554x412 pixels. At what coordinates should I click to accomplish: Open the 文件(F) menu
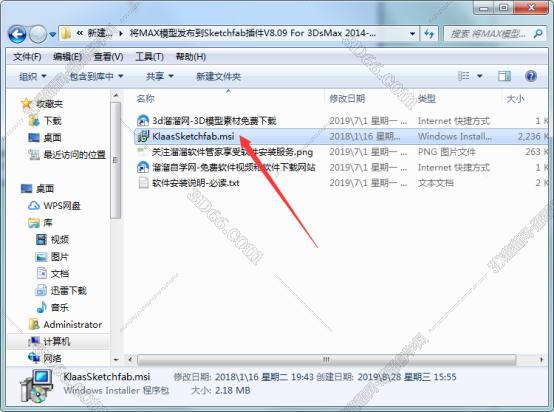[x=27, y=57]
